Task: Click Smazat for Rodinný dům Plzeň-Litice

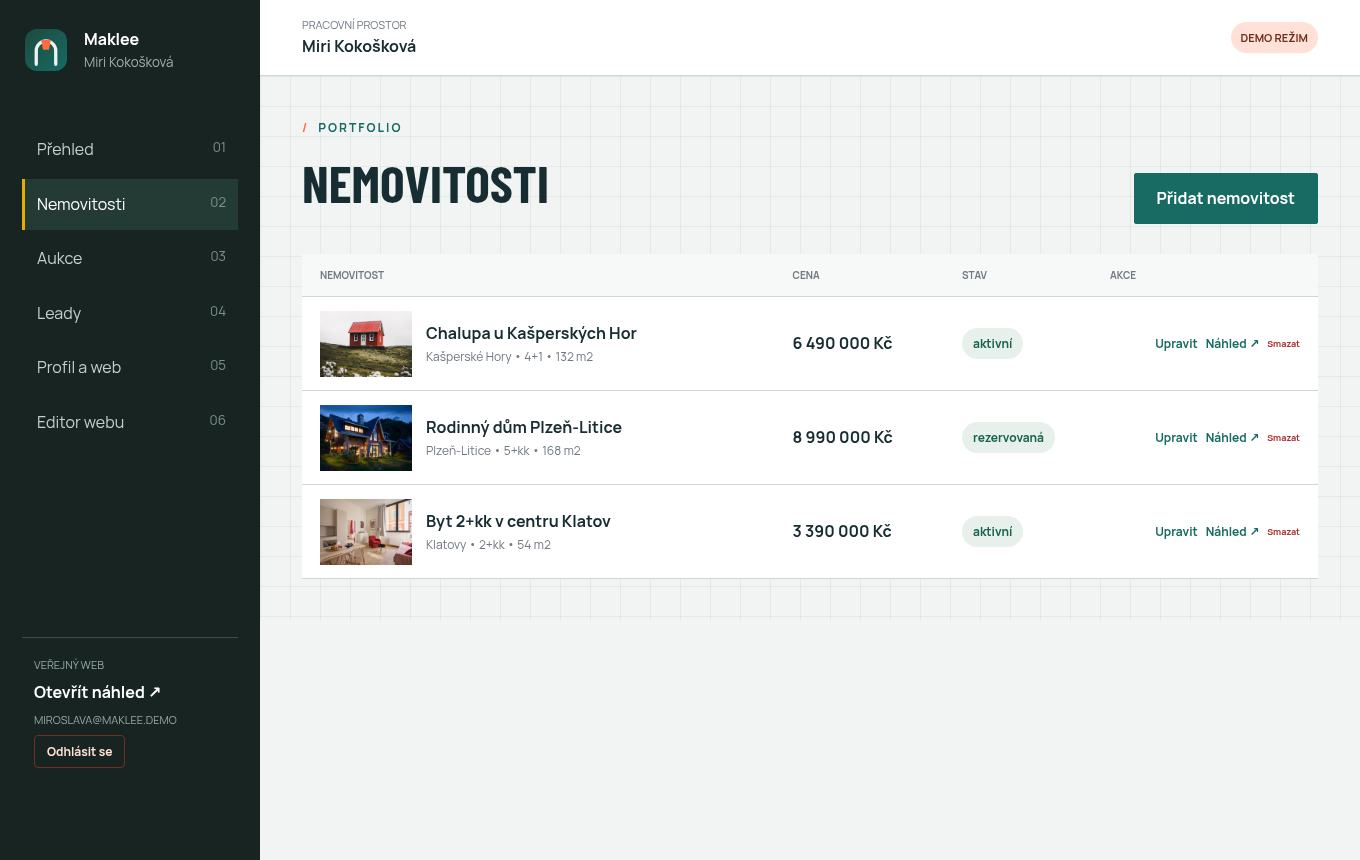Action: 1283,438
